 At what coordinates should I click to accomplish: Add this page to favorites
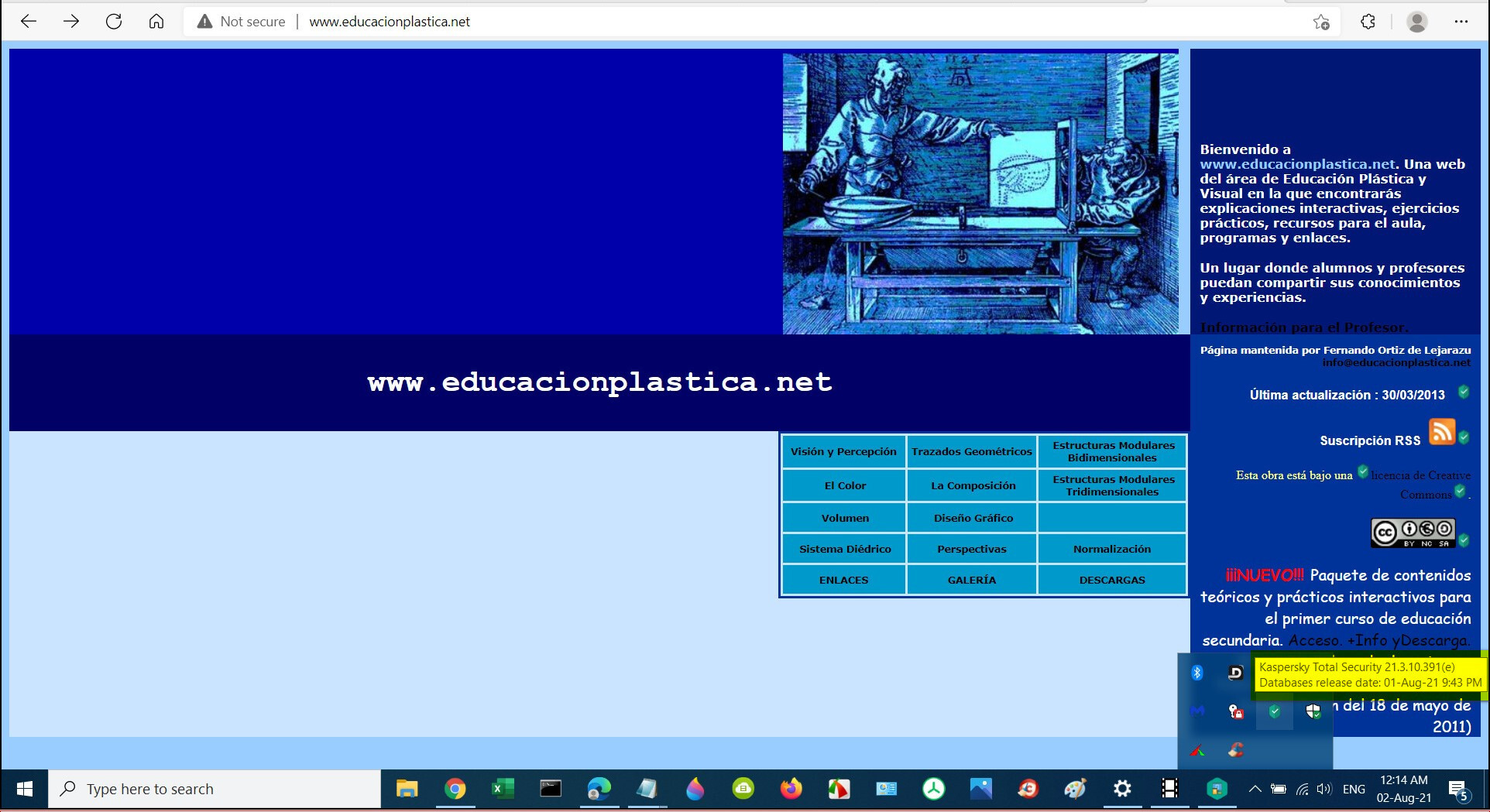1321,22
